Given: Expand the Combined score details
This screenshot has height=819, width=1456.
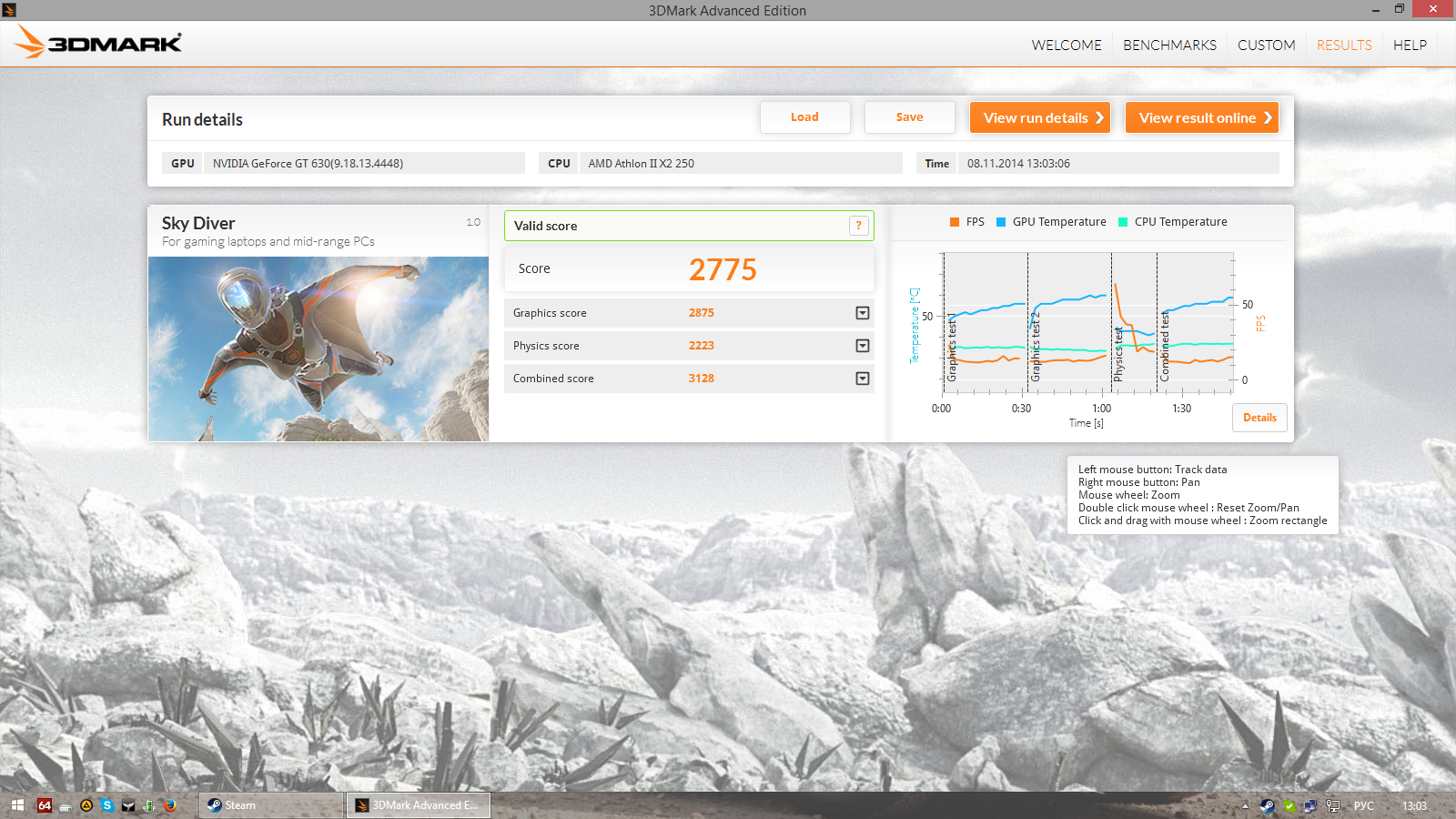Looking at the screenshot, I should tap(863, 379).
